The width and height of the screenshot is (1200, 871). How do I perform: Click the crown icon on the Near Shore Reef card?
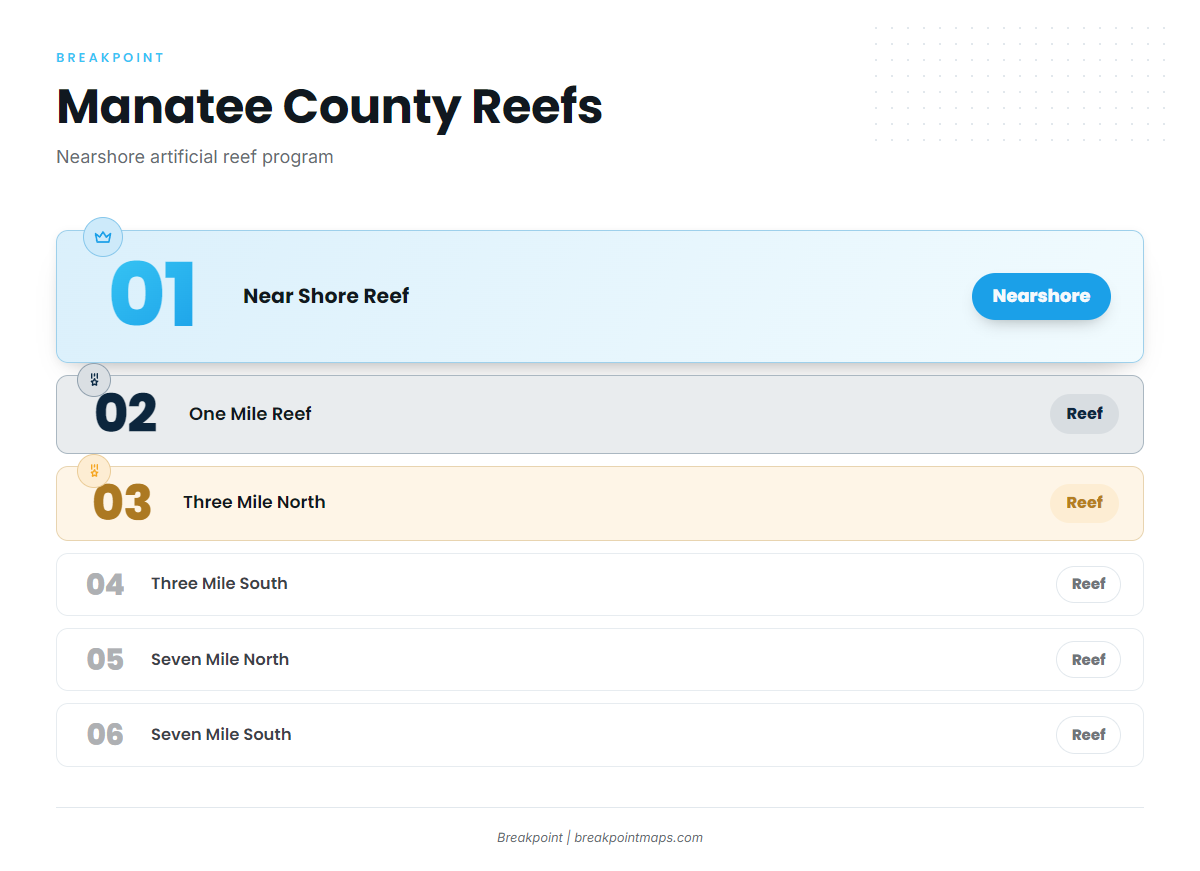pyautogui.click(x=103, y=237)
